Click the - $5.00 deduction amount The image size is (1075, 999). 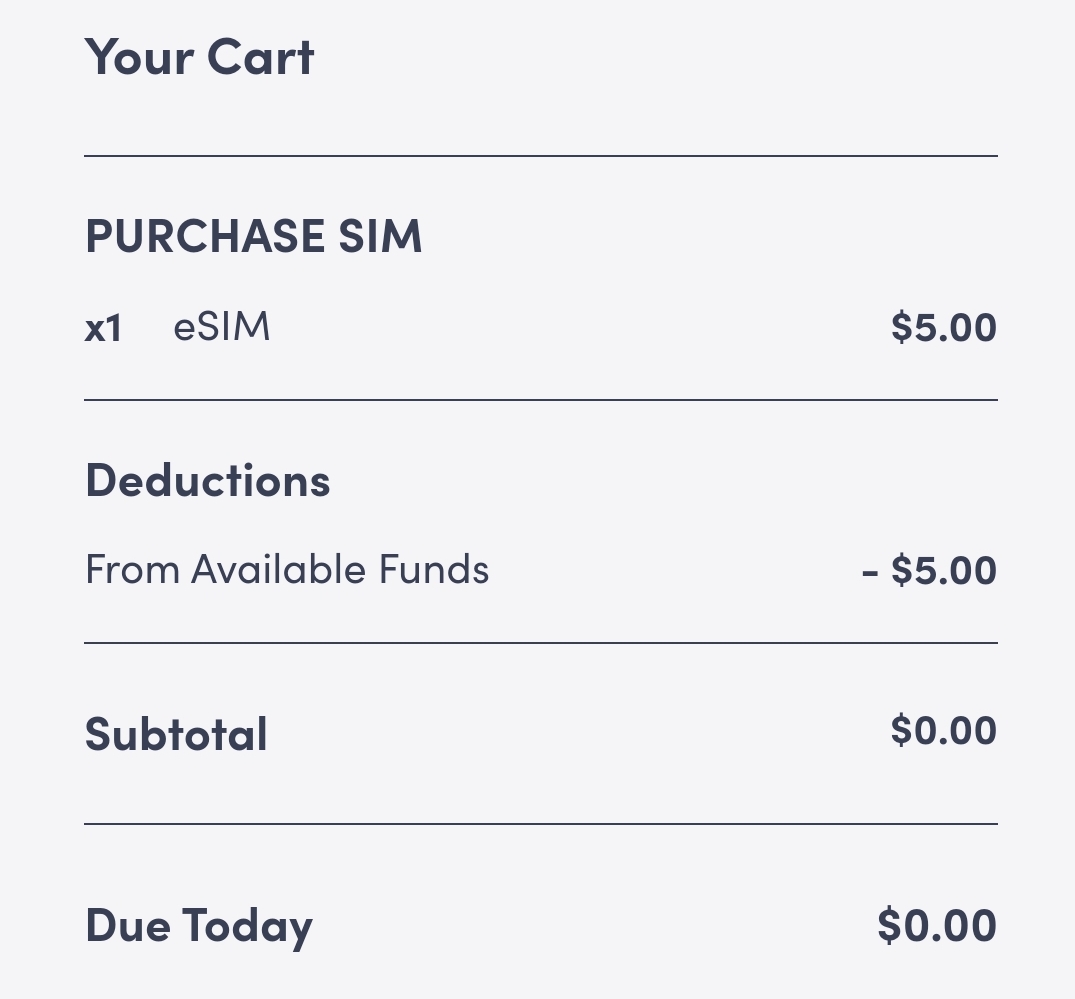[x=929, y=571]
